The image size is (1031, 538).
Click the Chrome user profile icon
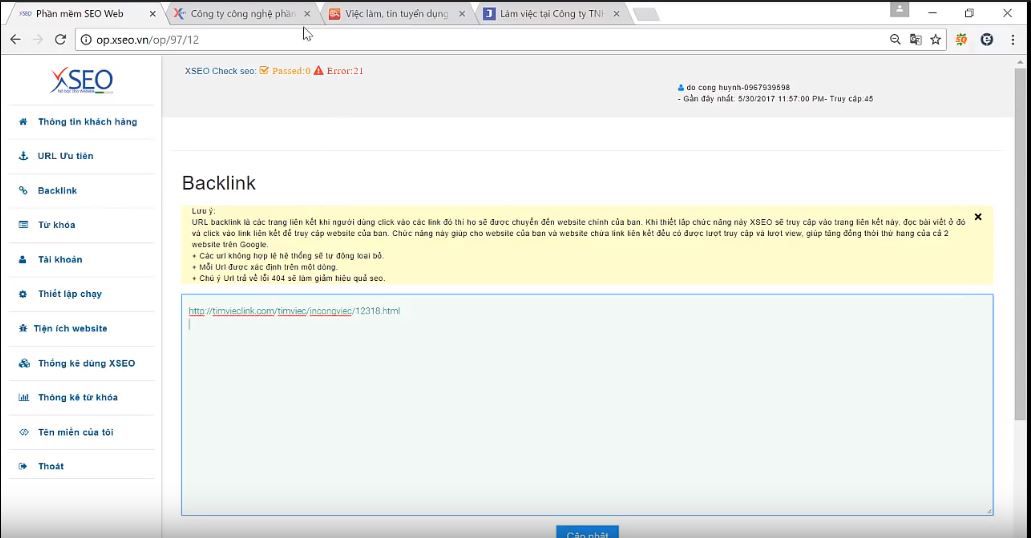[x=899, y=9]
